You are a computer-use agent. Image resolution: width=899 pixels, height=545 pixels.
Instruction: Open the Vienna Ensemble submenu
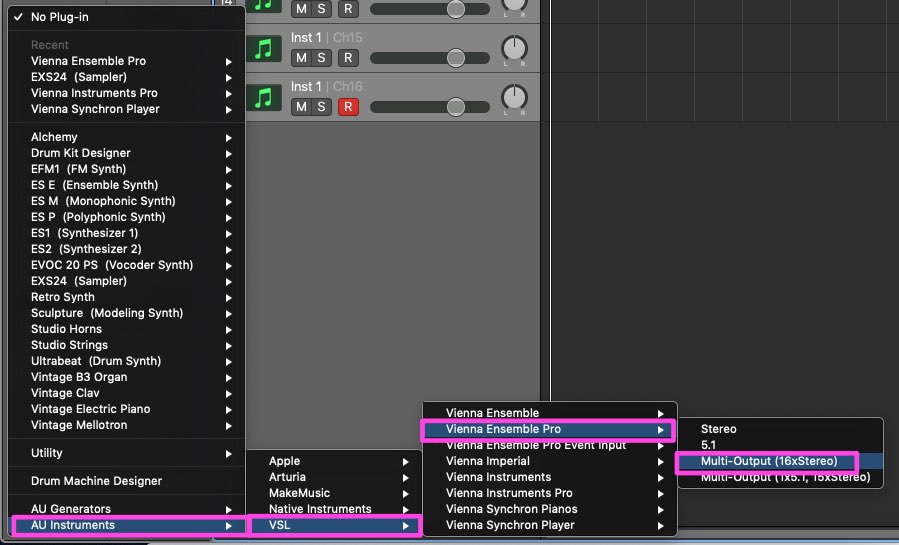tap(550, 413)
